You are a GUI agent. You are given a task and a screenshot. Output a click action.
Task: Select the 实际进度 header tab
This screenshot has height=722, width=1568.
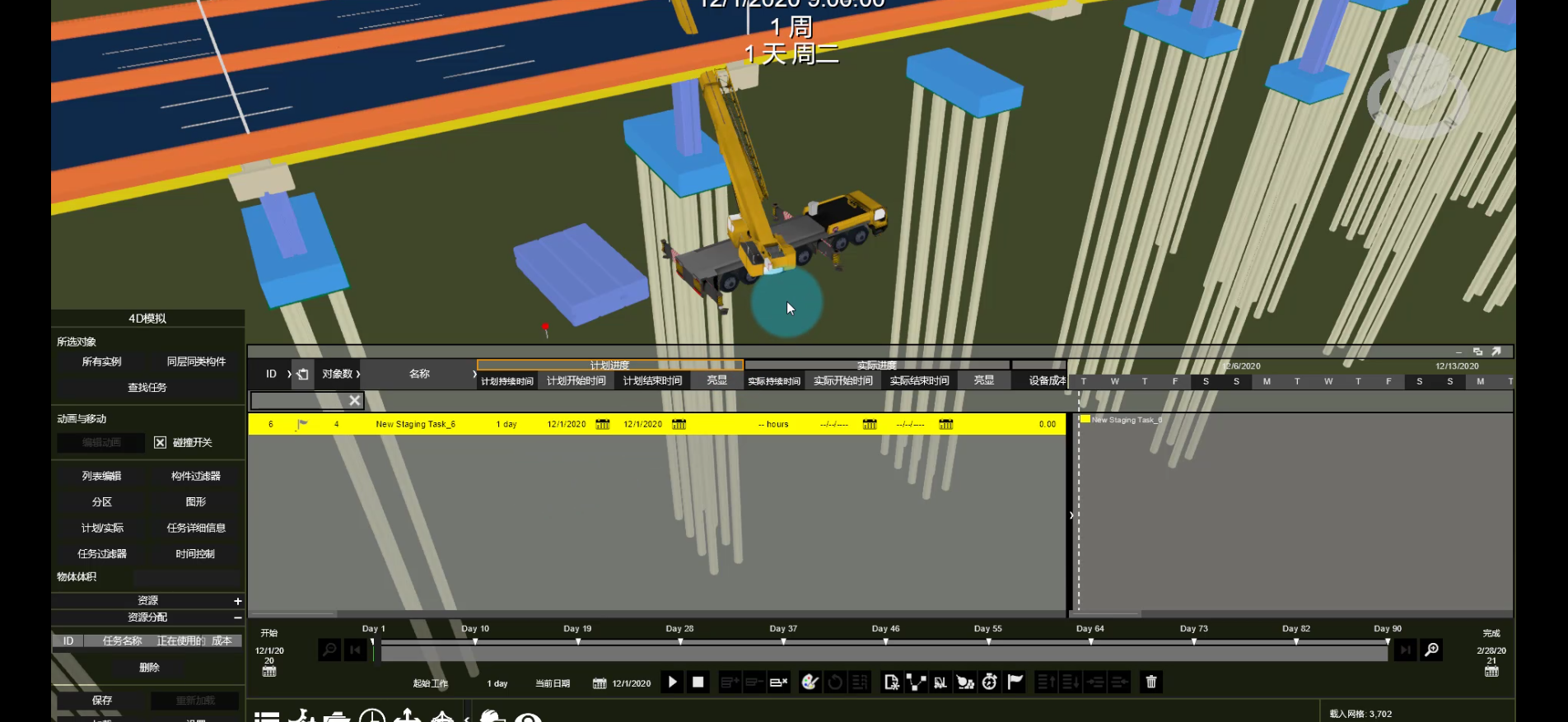pyautogui.click(x=876, y=365)
